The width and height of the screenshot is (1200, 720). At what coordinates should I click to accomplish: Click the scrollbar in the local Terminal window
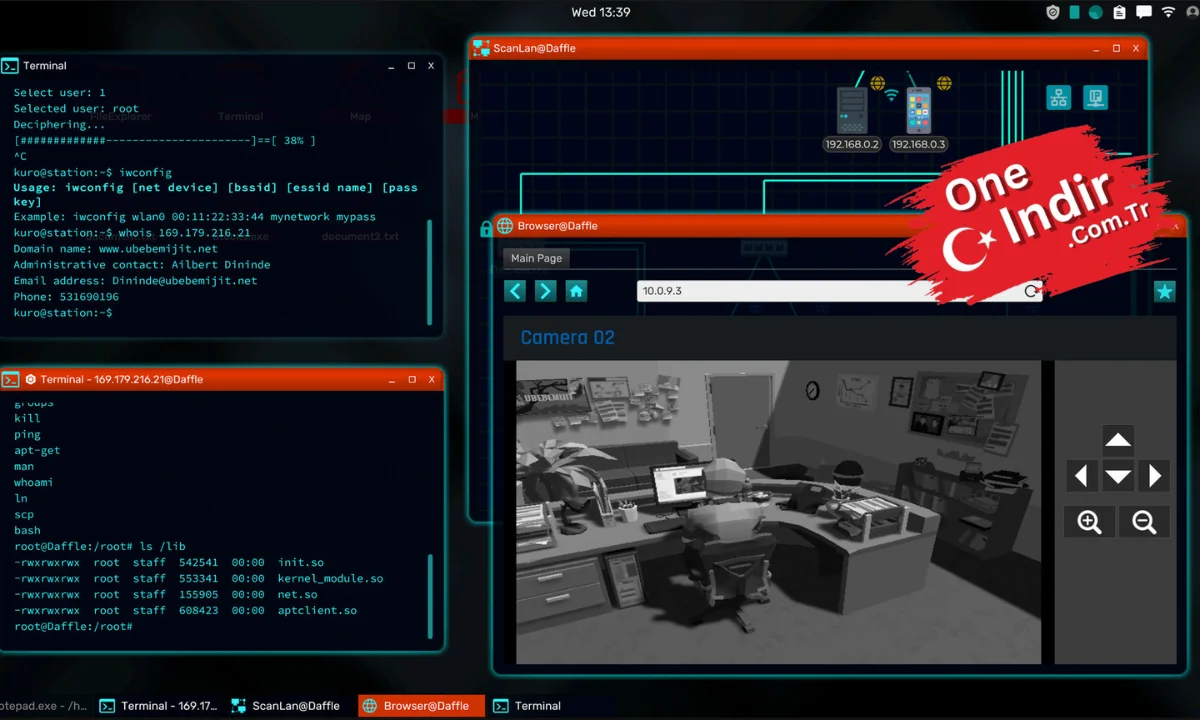[430, 272]
